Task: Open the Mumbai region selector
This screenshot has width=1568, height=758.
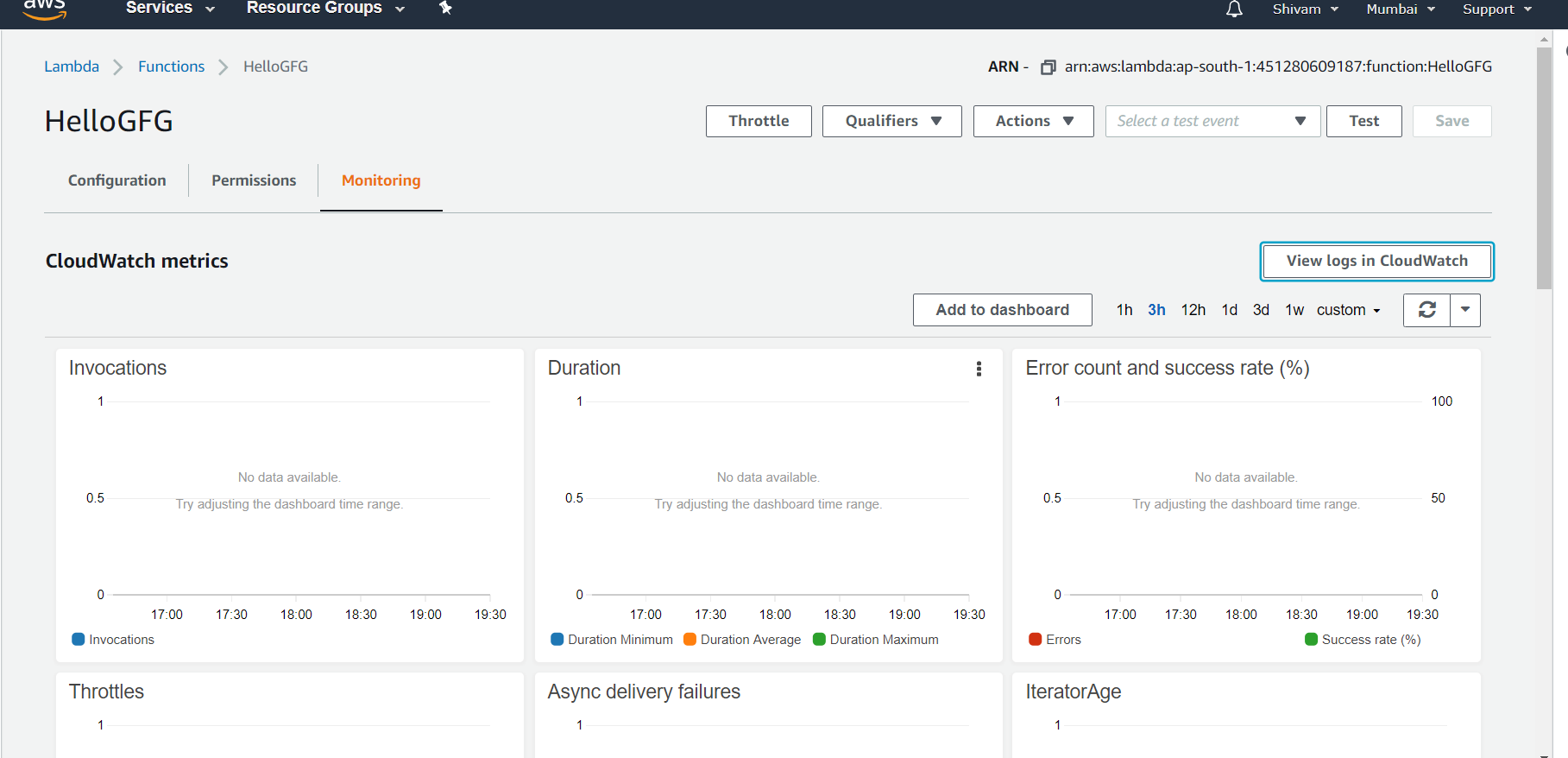Action: click(1401, 9)
